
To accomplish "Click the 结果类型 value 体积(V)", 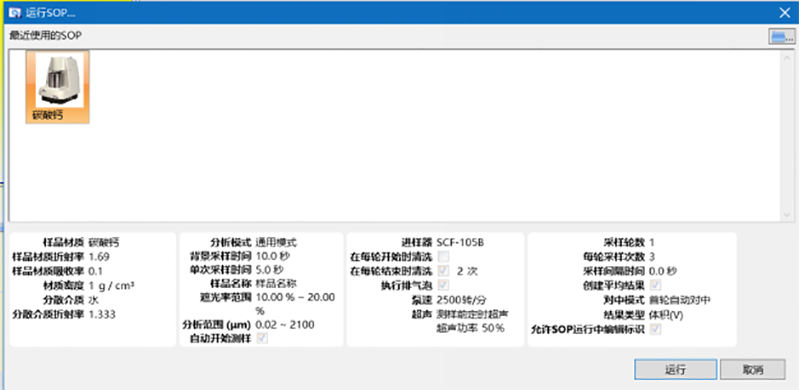I will (x=666, y=315).
